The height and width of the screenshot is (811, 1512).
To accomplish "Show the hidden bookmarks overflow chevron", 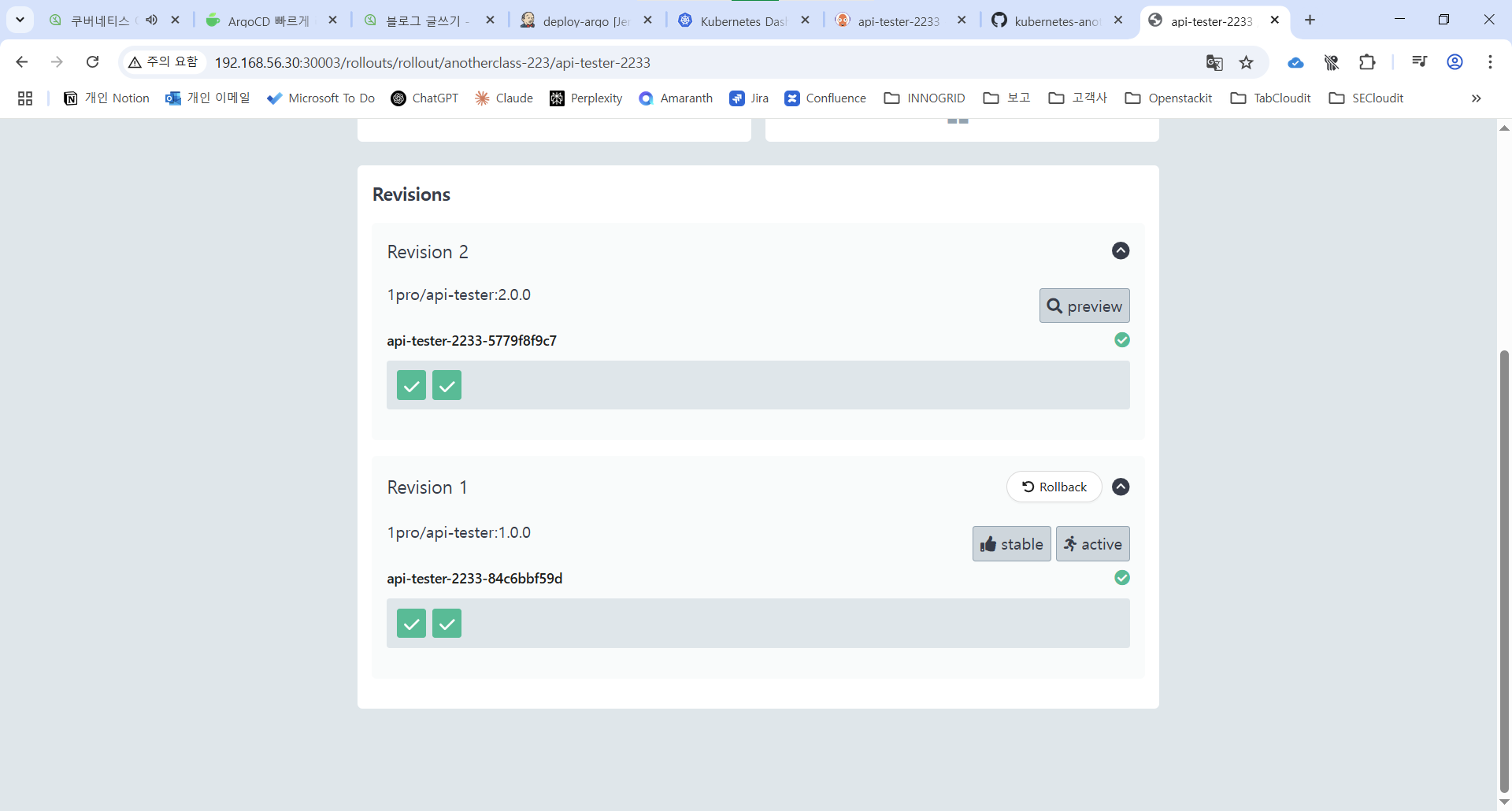I will 1477,98.
